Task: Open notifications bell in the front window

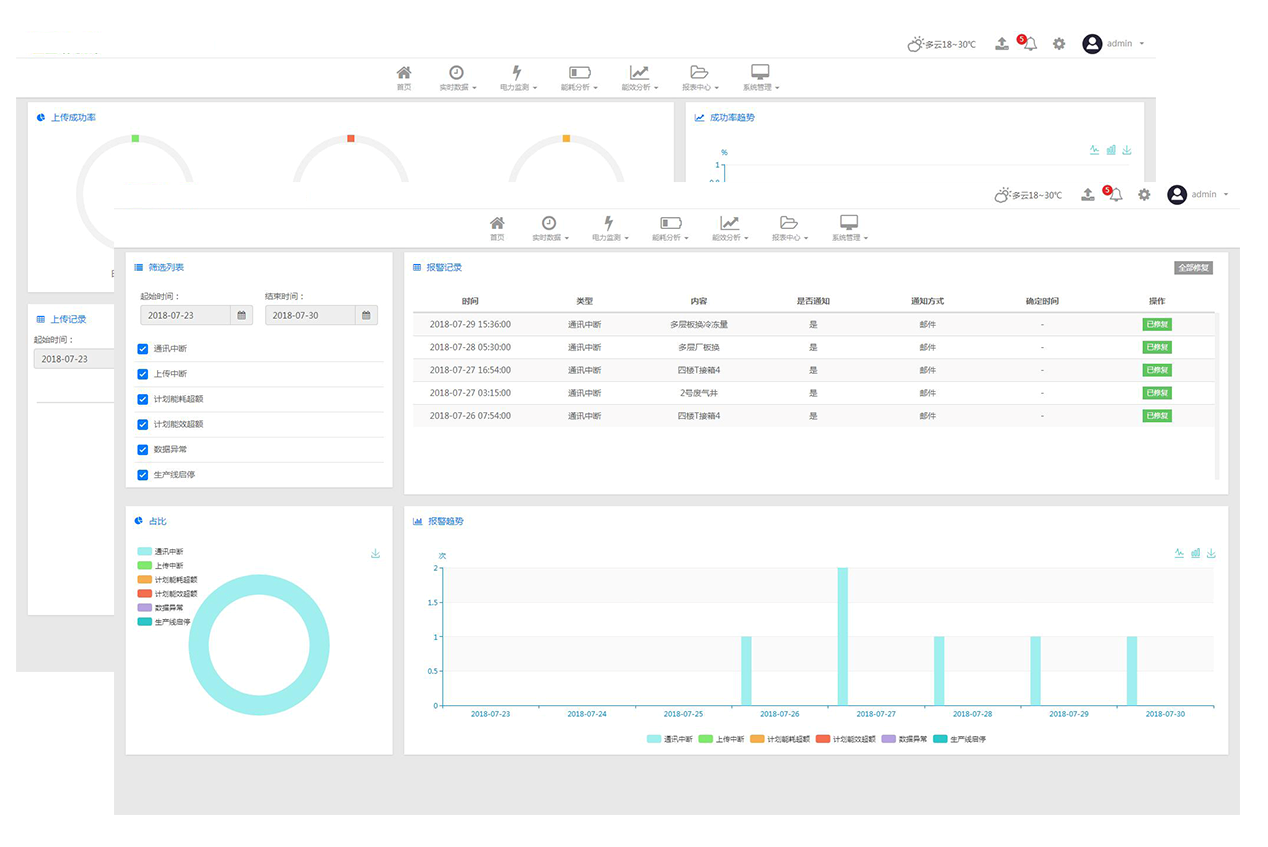Action: [x=1116, y=195]
